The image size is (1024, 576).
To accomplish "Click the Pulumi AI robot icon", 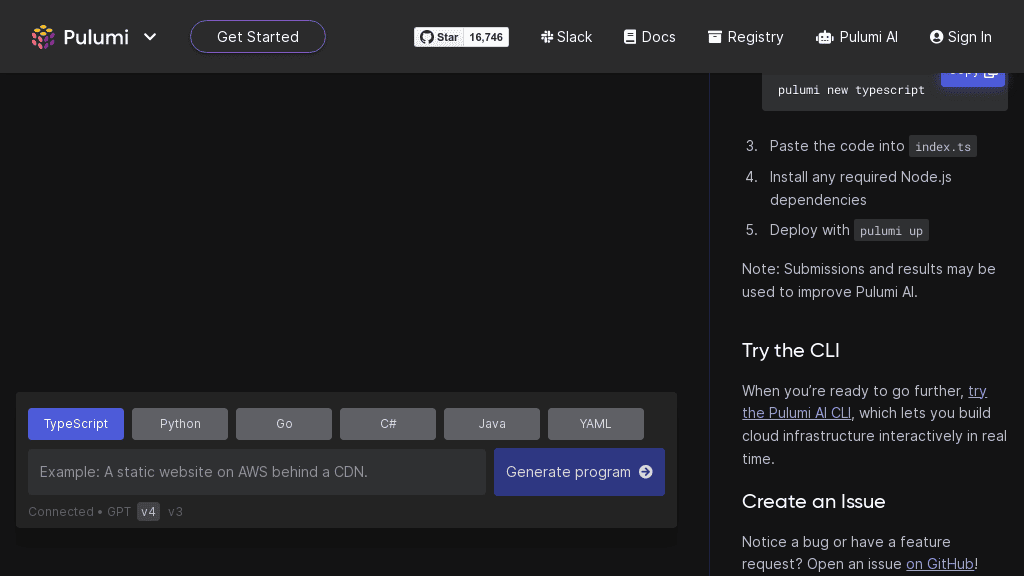I will [x=825, y=37].
